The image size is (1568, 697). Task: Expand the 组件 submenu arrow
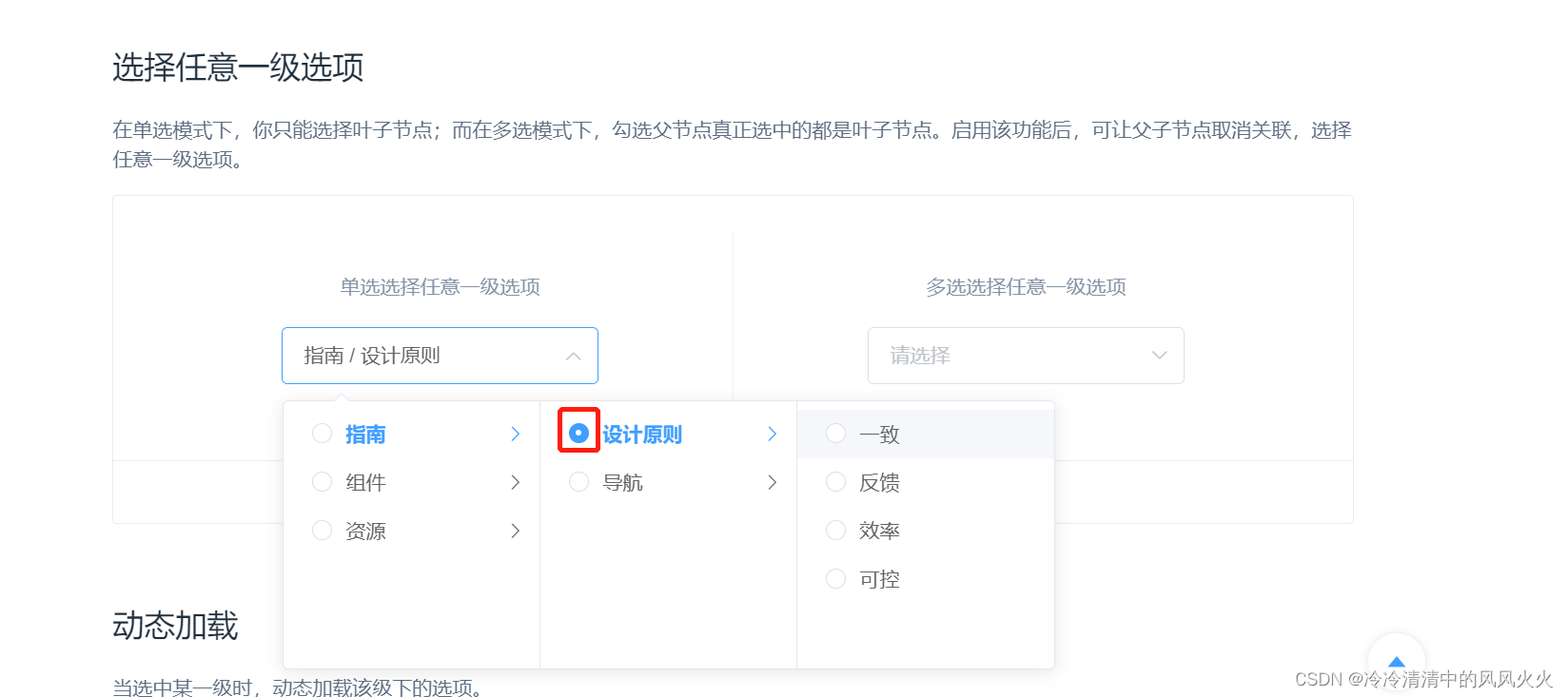pyautogui.click(x=516, y=482)
